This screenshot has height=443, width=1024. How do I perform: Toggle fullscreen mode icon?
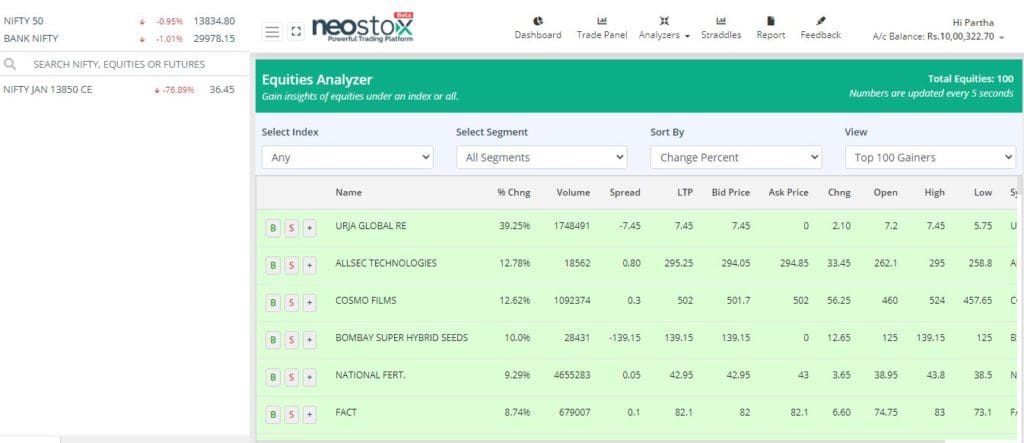[x=296, y=31]
